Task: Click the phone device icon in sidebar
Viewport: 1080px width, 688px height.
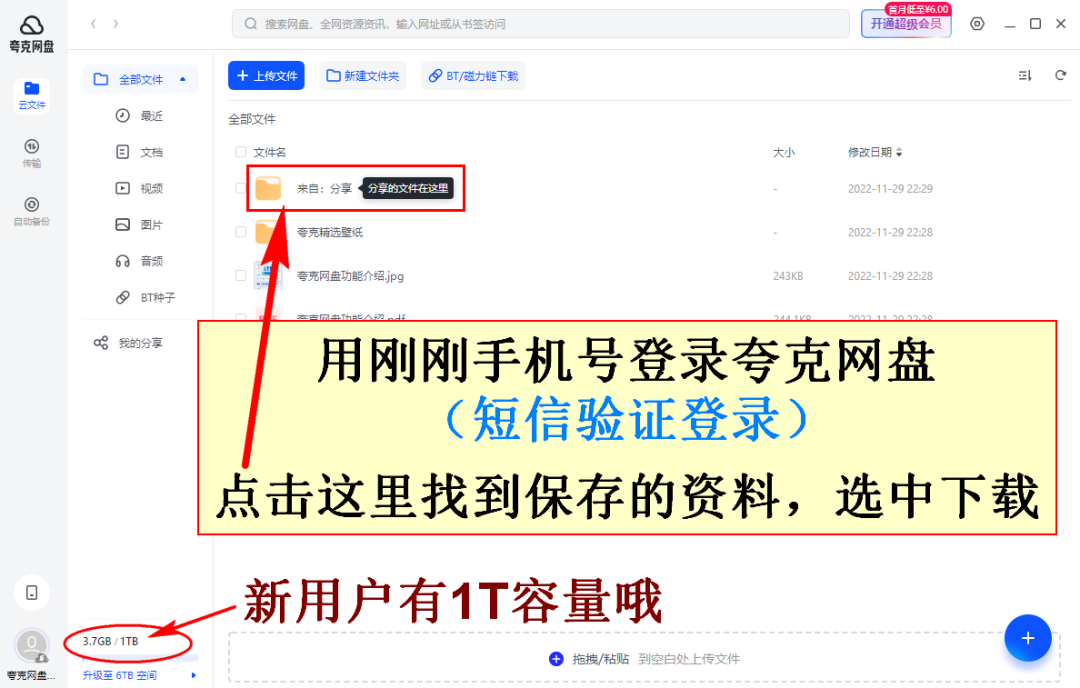Action: pos(32,593)
